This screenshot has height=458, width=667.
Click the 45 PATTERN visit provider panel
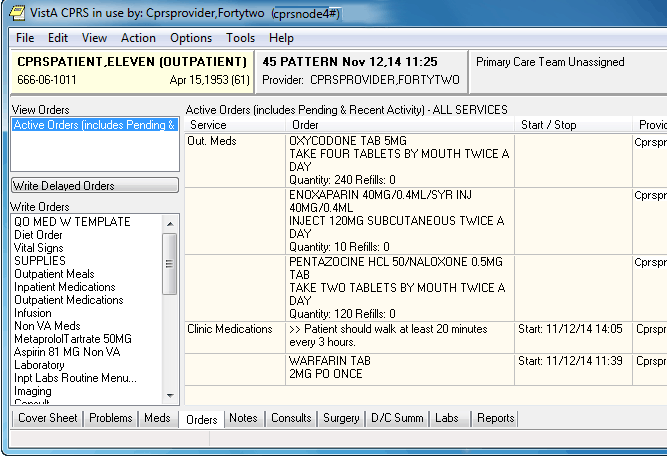361,71
